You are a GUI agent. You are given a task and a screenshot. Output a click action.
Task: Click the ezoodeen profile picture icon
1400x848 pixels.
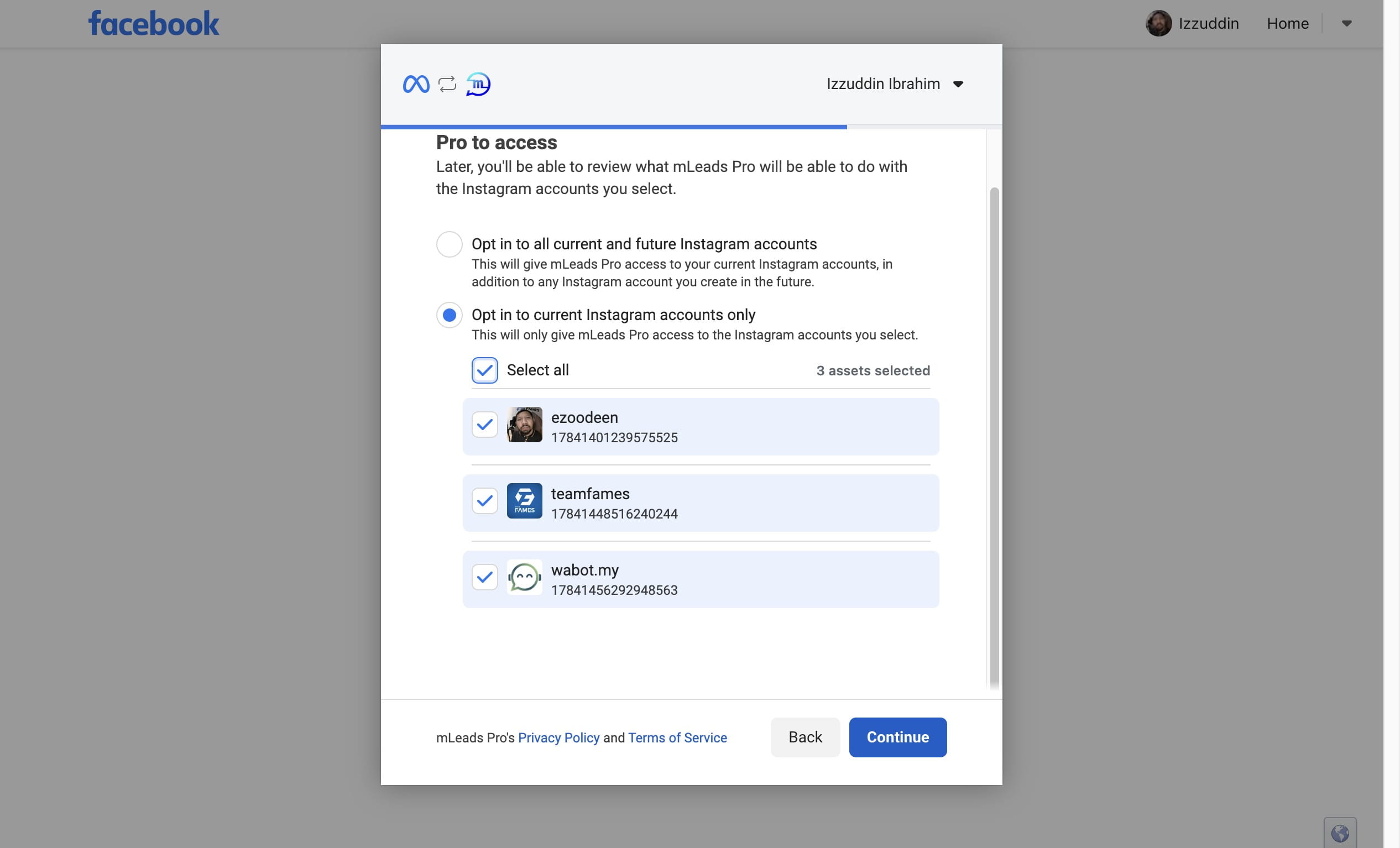click(524, 424)
